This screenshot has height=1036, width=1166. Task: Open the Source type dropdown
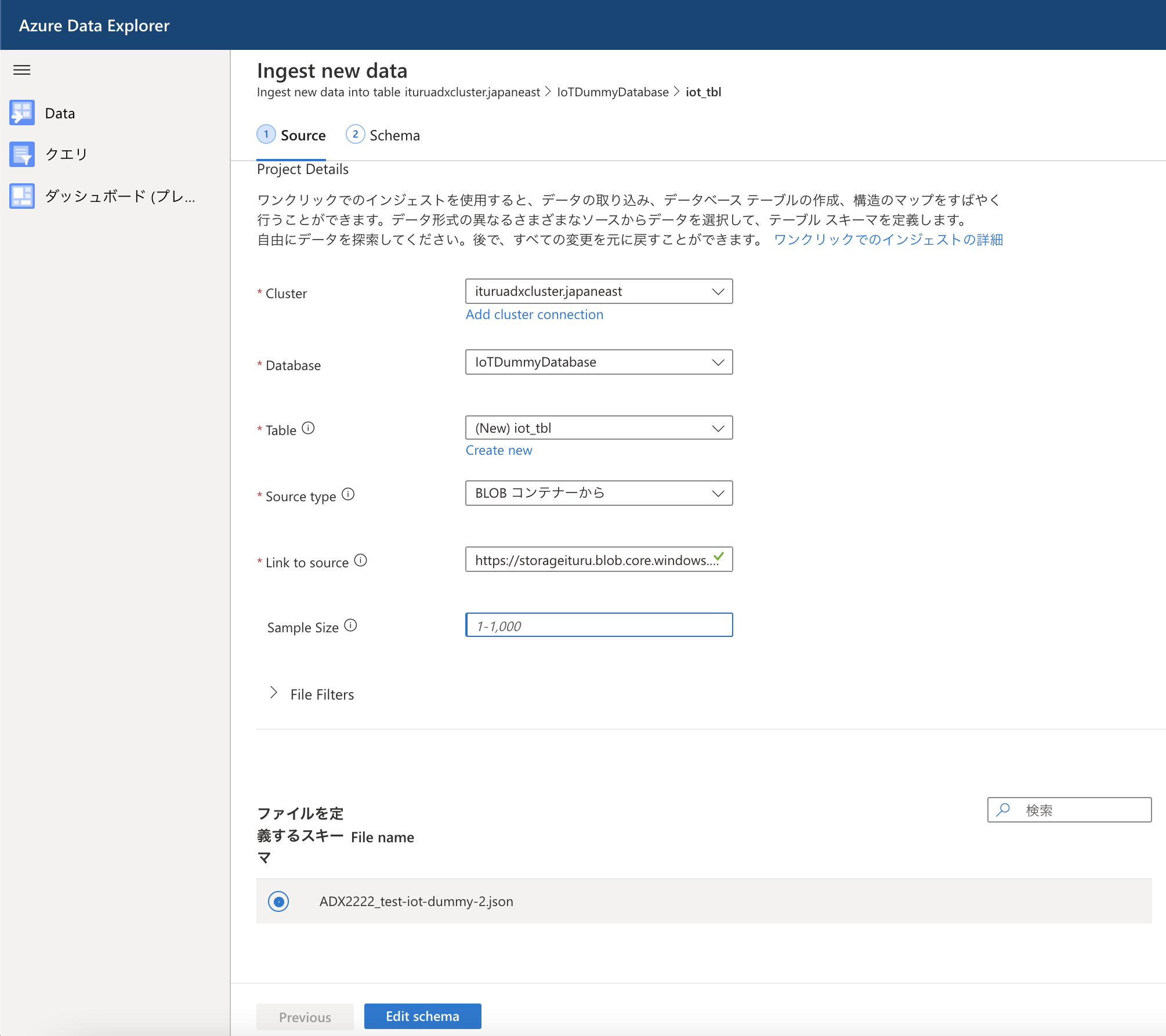(599, 493)
